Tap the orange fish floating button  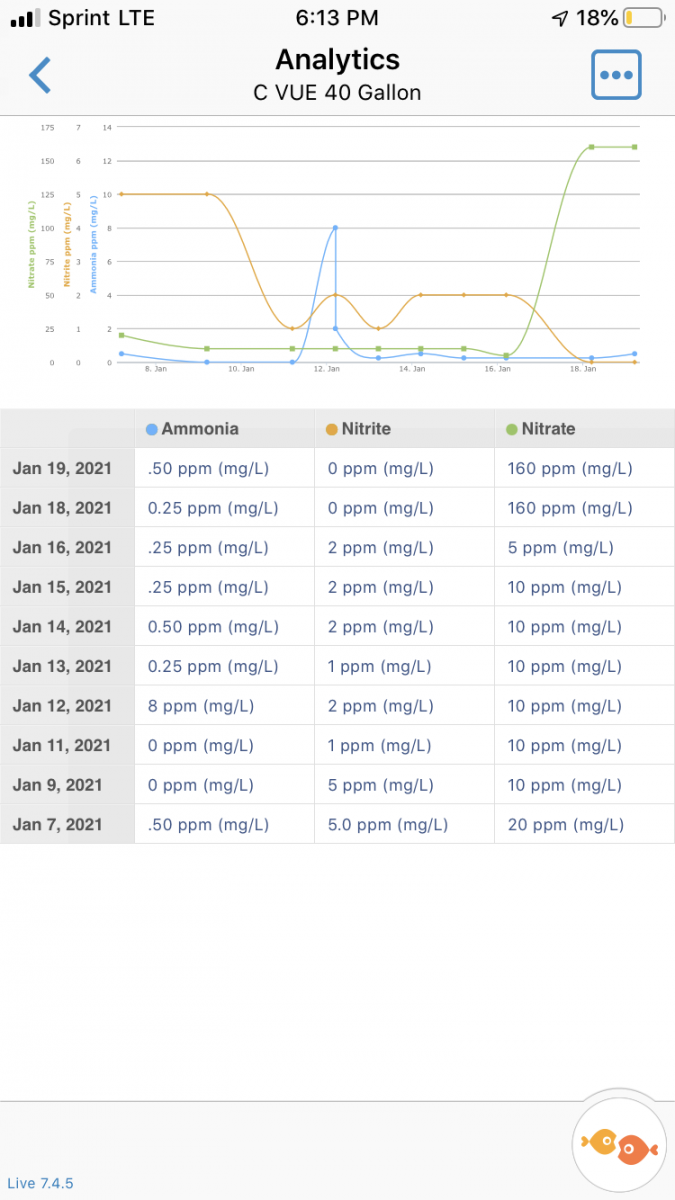[620, 1144]
